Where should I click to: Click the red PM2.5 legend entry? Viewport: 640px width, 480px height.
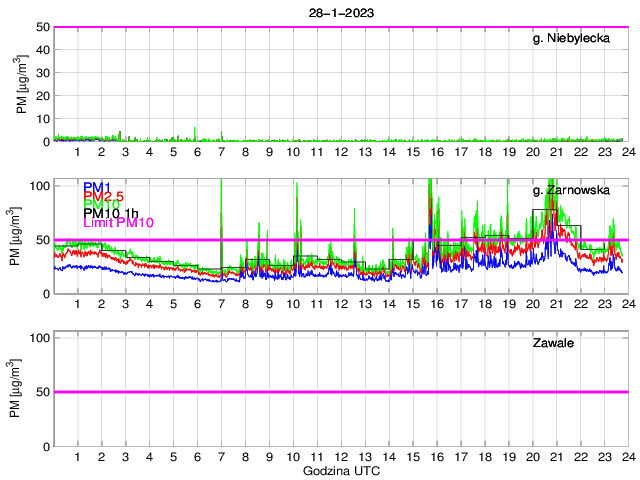(103, 196)
